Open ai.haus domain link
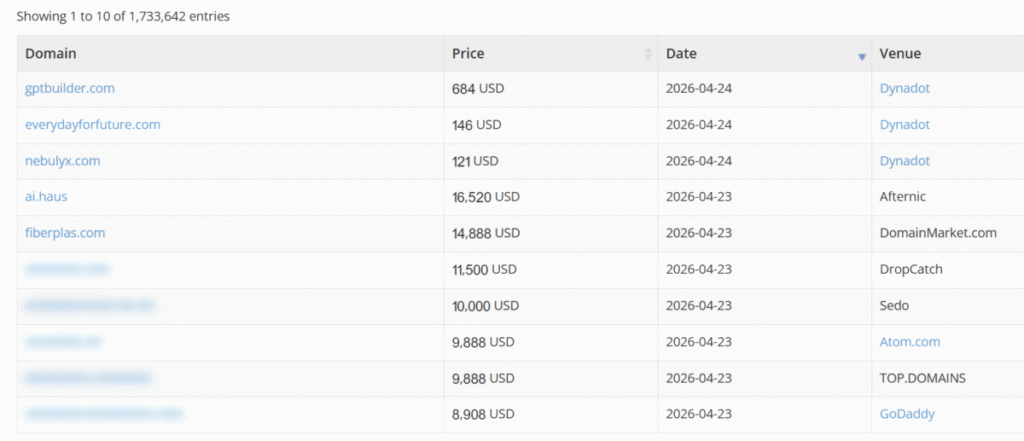Image resolution: width=1024 pixels, height=441 pixels. (x=46, y=197)
